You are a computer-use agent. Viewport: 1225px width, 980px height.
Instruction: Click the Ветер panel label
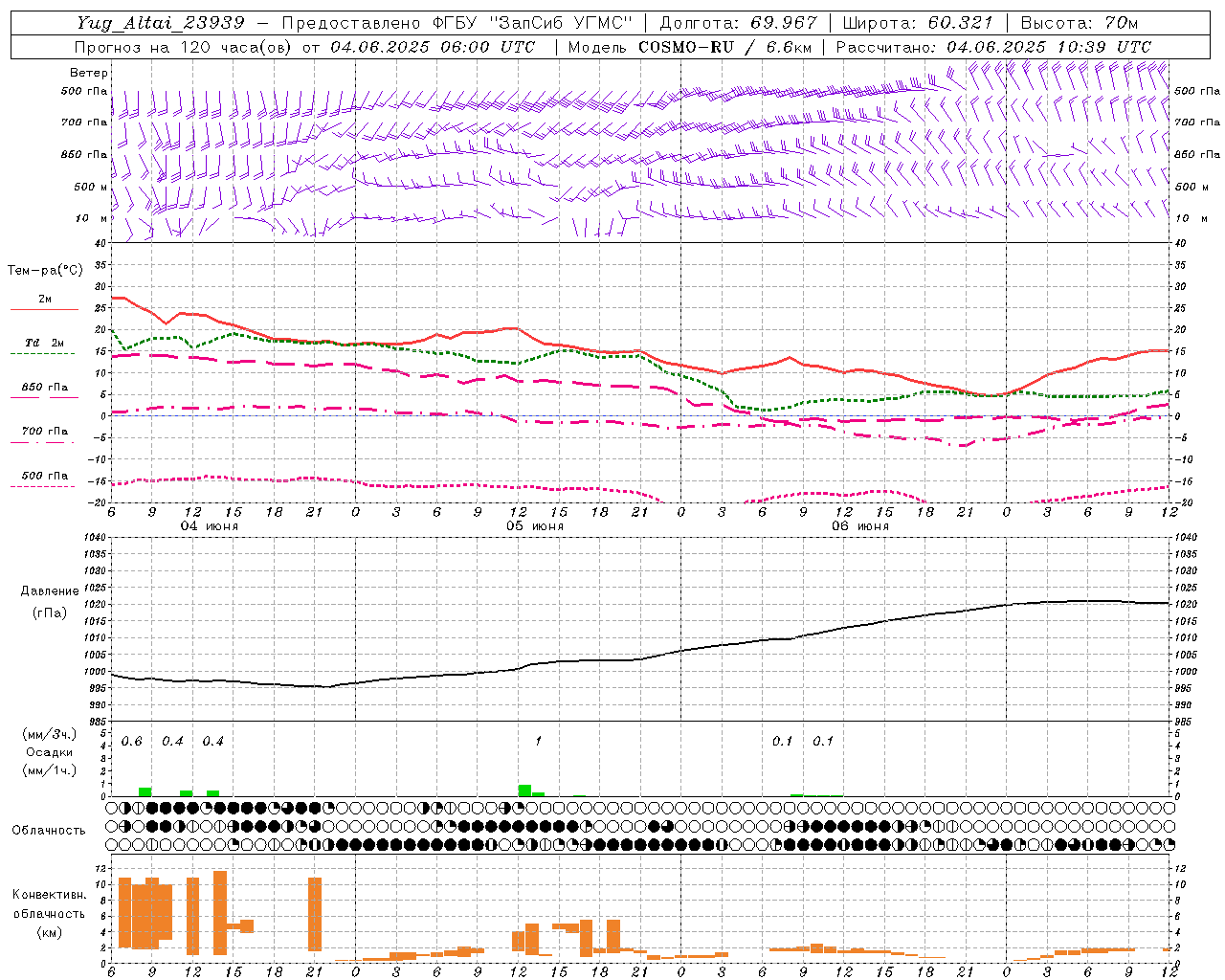point(89,73)
